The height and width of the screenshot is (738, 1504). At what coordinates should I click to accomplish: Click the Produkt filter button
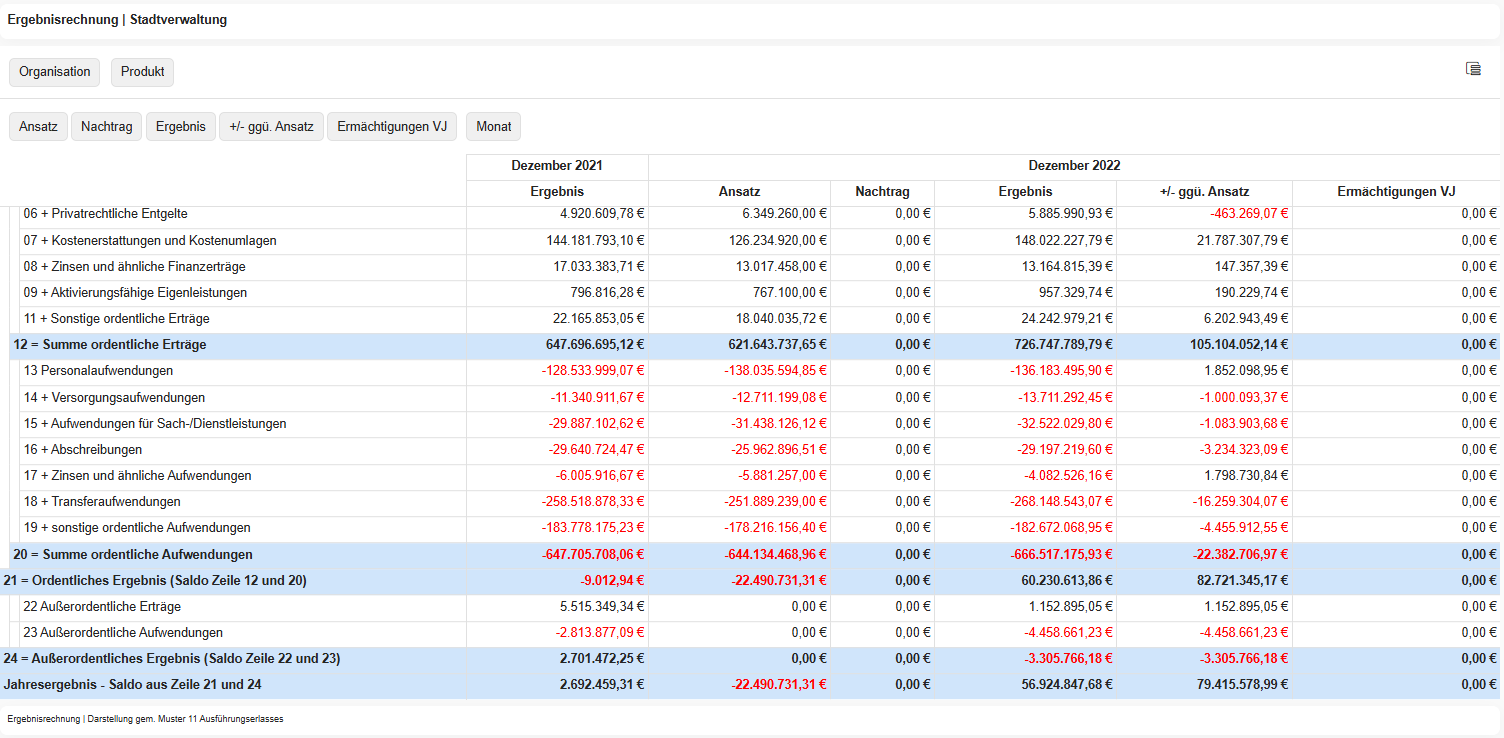click(x=143, y=72)
